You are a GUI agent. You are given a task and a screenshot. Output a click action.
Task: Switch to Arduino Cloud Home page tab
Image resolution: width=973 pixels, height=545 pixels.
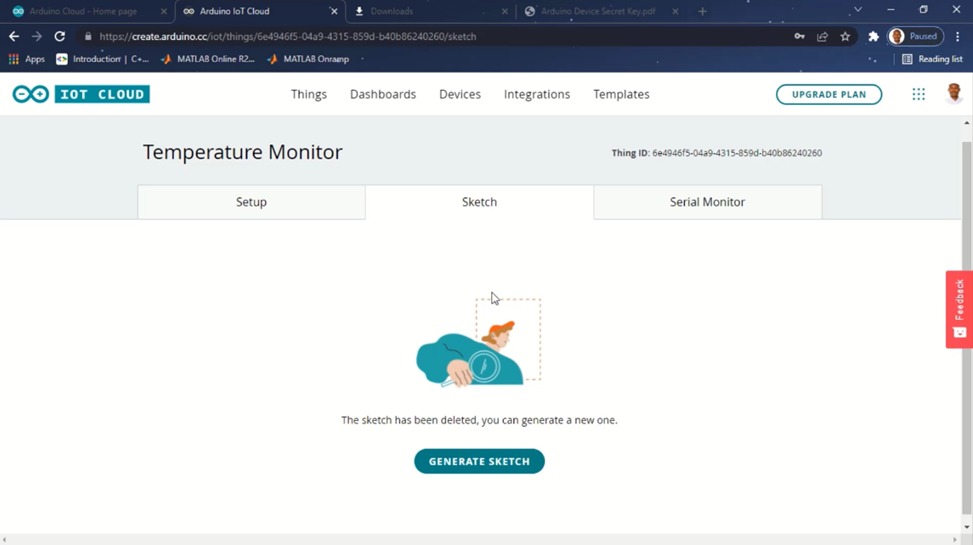click(x=83, y=11)
